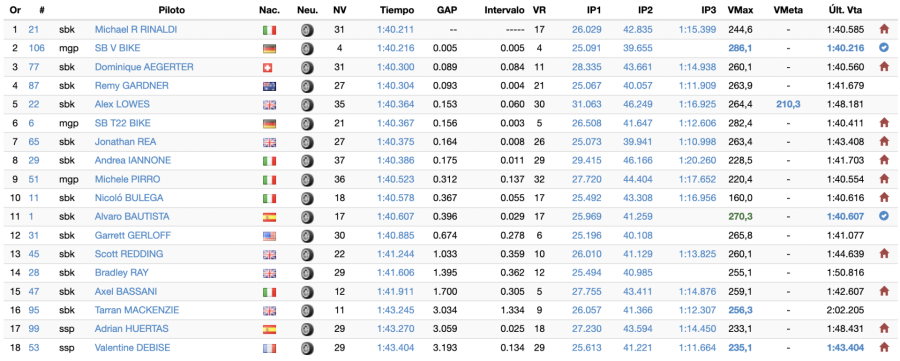Click the tyre icon in Valentine DEBISE row

(307, 348)
